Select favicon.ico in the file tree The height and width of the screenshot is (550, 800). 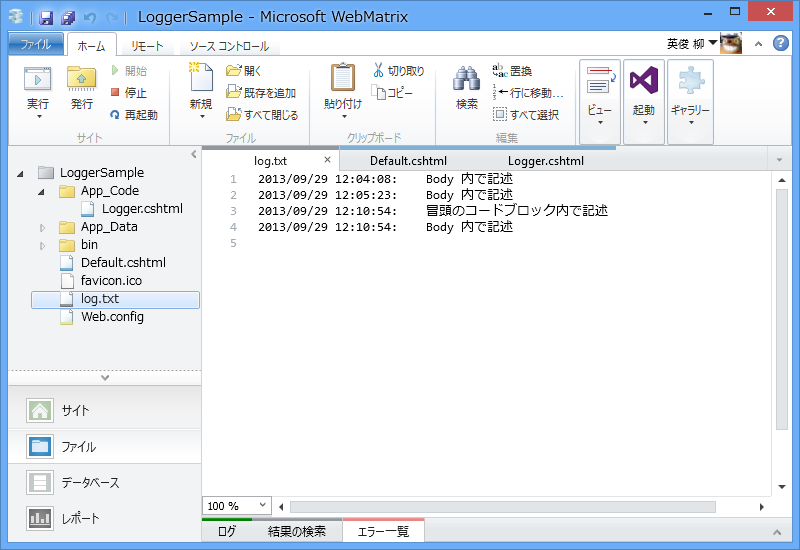pos(102,281)
